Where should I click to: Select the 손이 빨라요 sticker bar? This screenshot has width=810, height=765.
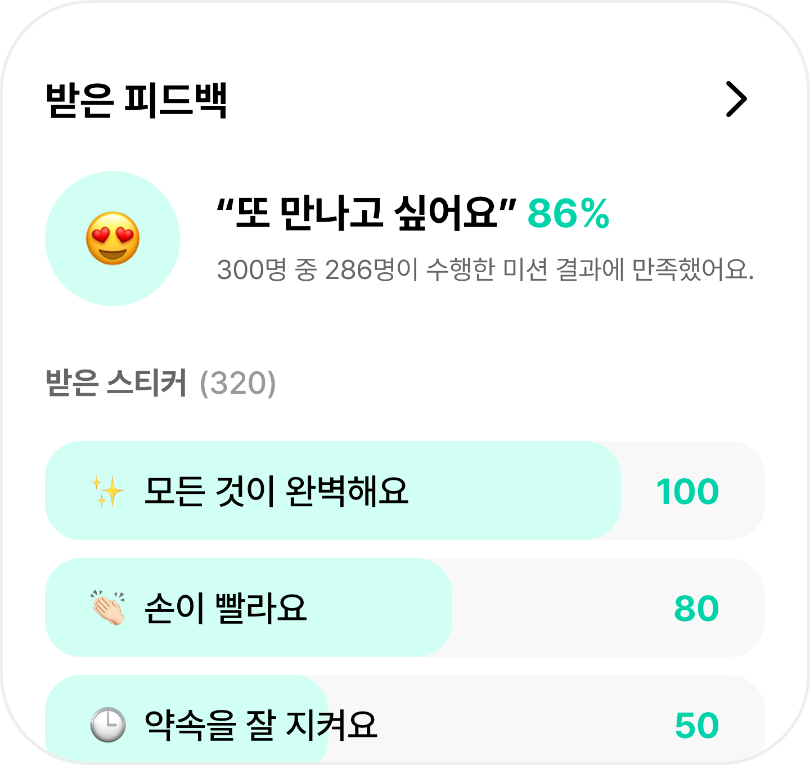[x=405, y=607]
